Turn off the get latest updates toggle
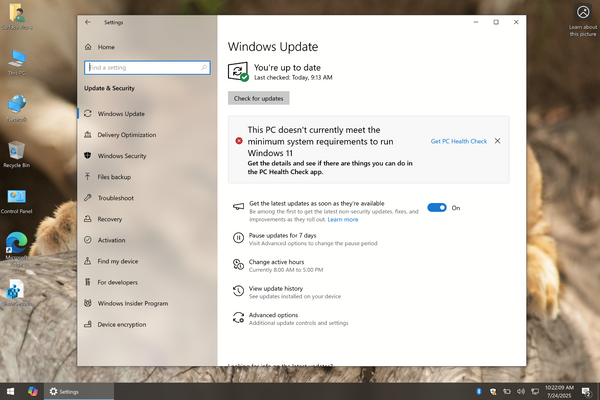The width and height of the screenshot is (600, 400). point(437,207)
